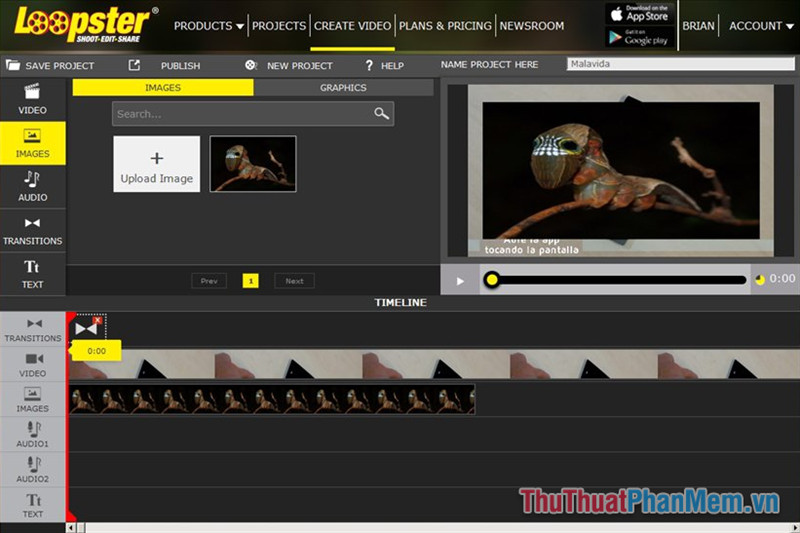Remove transition with the red X
Screen dimensions: 800x533
tap(98, 320)
